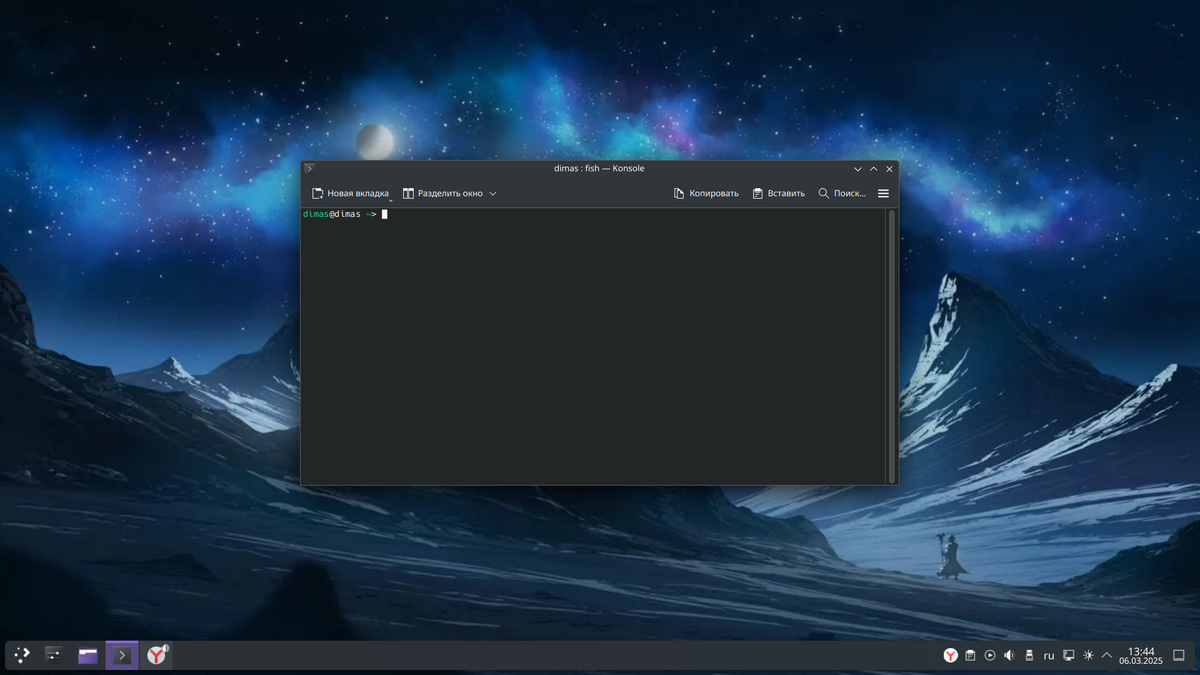Viewport: 1200px width, 675px height.
Task: Click the Вставить paste button
Action: (x=778, y=193)
